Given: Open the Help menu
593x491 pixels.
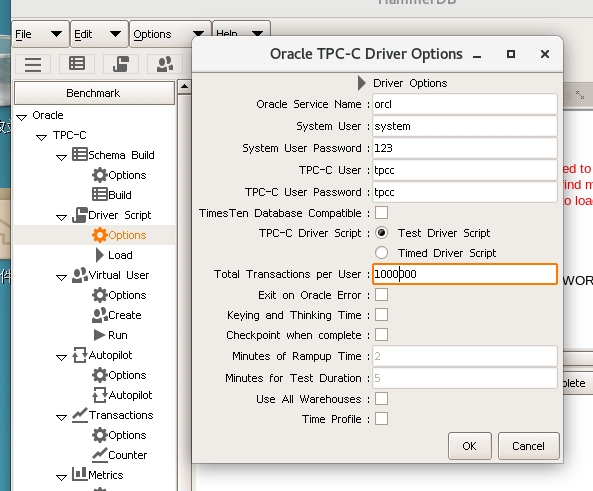Looking at the screenshot, I should point(241,30).
